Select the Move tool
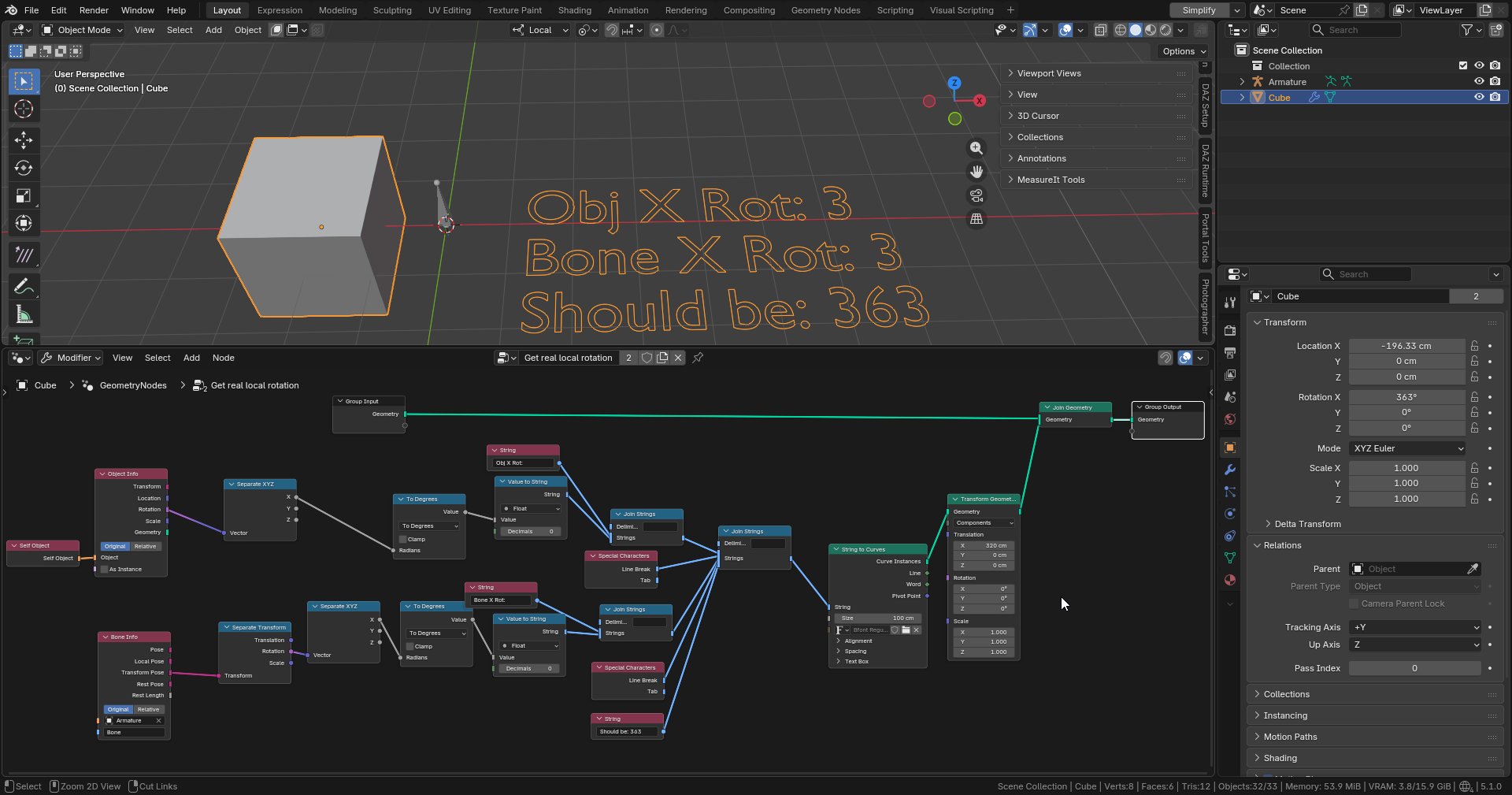This screenshot has height=795, width=1512. (24, 140)
